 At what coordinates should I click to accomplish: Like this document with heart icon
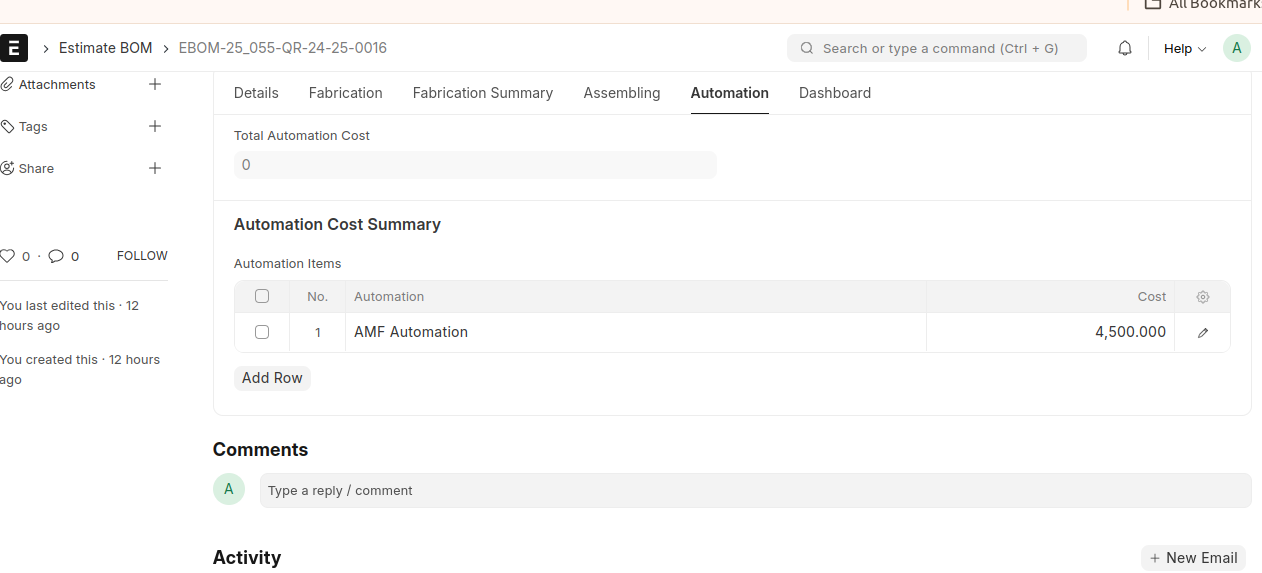click(x=8, y=256)
